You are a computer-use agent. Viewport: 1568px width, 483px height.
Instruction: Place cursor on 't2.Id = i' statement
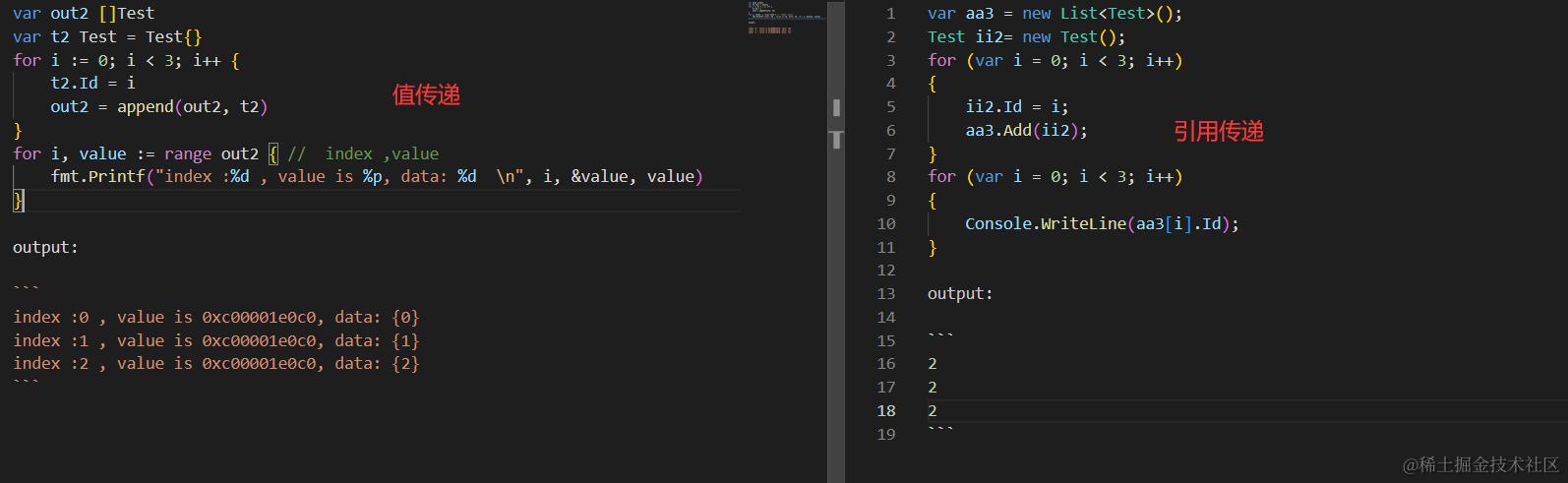tap(93, 84)
